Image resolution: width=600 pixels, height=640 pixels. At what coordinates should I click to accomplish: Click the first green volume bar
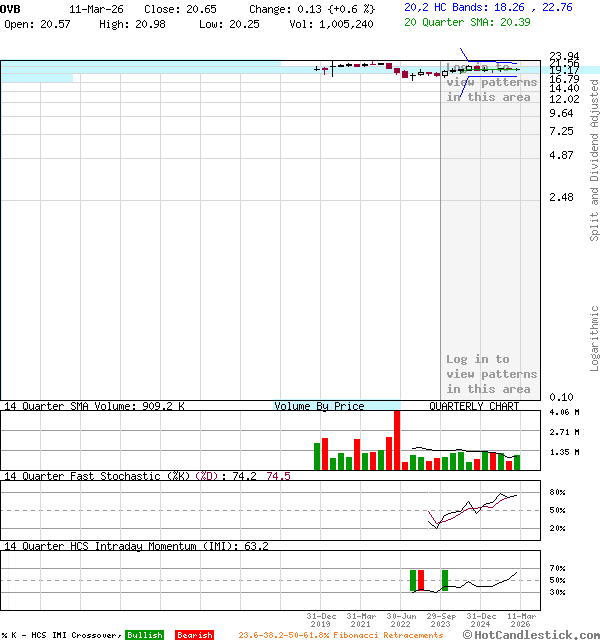[317, 456]
